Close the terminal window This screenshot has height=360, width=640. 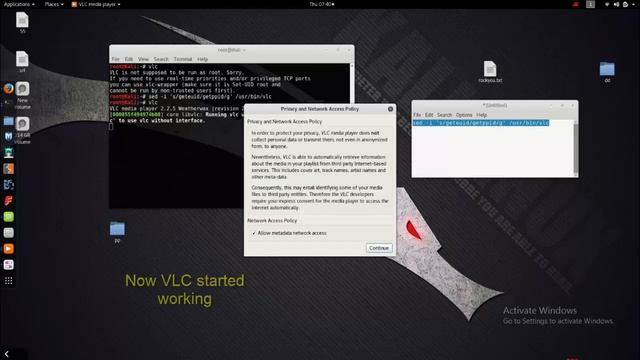click(x=349, y=50)
